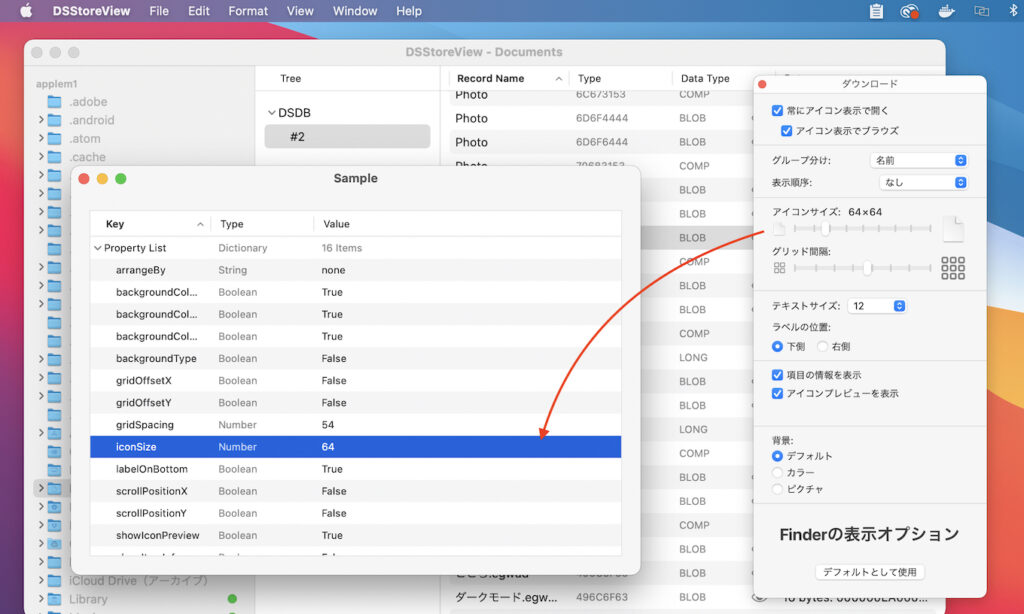
Task: Open the Creative Cloud menu bar icon
Action: pos(909,11)
